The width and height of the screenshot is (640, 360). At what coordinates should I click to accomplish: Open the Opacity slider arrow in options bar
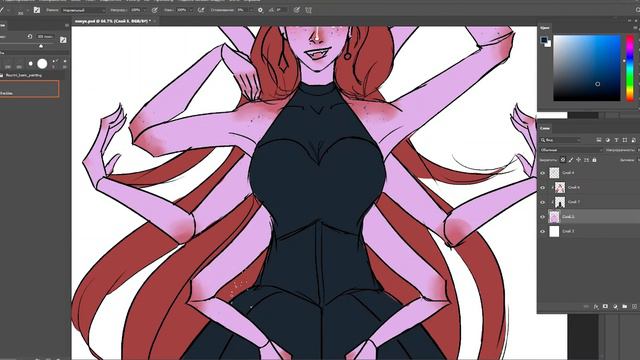click(x=144, y=10)
